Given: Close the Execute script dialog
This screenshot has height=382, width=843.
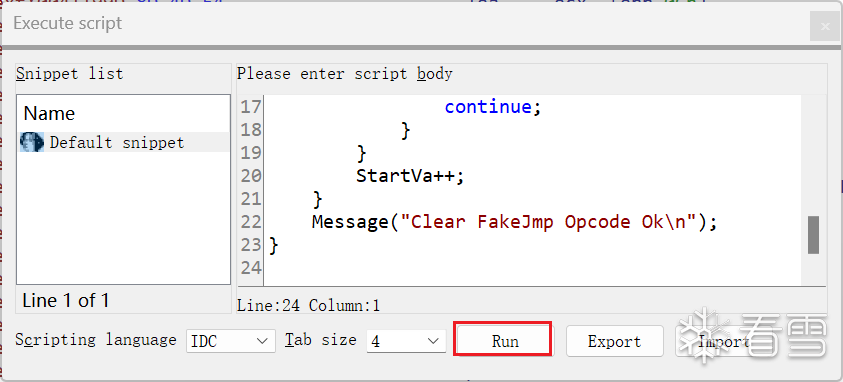Looking at the screenshot, I should pyautogui.click(x=824, y=26).
